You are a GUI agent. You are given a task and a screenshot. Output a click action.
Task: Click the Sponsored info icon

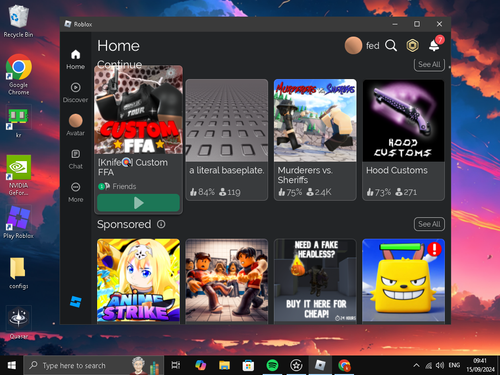(x=161, y=224)
